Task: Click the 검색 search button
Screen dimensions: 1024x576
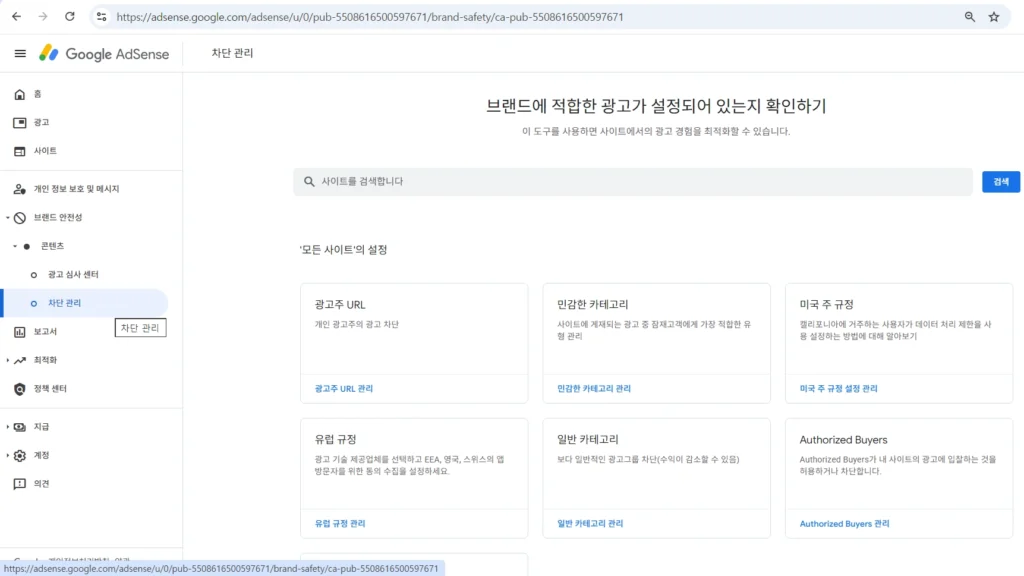Action: (x=1000, y=181)
